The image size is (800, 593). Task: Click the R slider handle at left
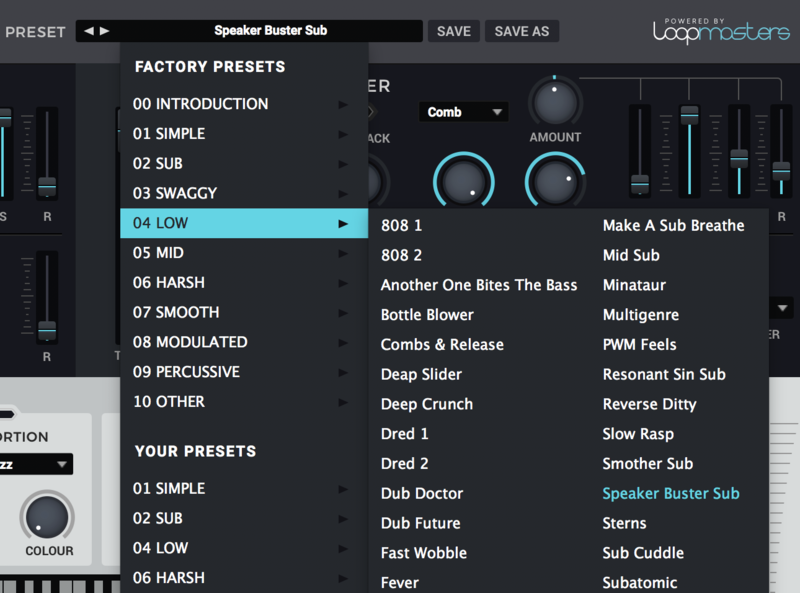[x=47, y=186]
